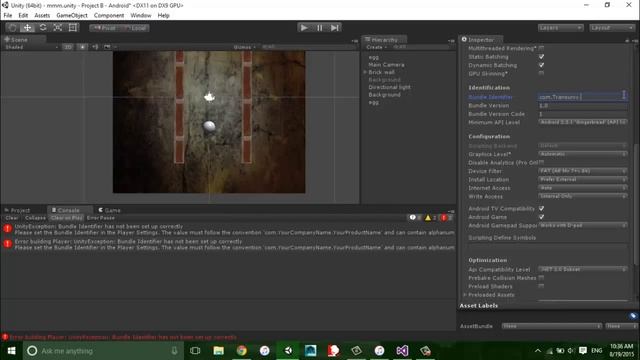Viewport: 640px width, 360px height.
Task: Open Api Compatibility Level dropdown
Action: click(582, 269)
